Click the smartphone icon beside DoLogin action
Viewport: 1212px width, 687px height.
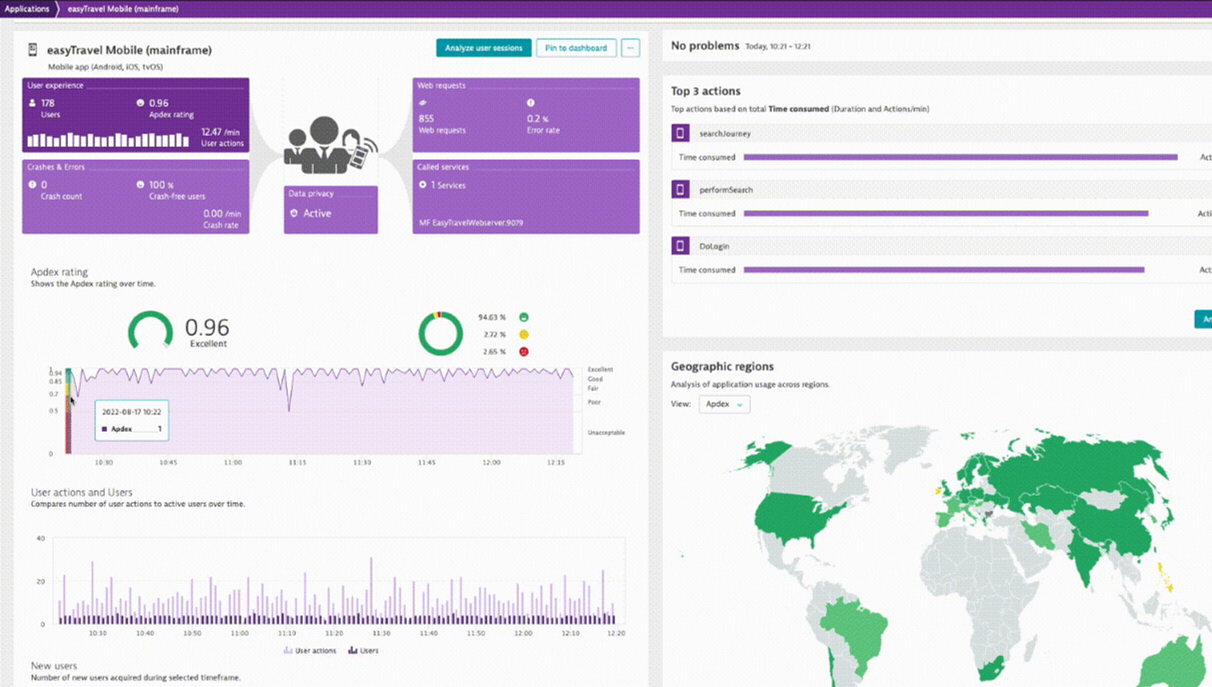(x=682, y=245)
